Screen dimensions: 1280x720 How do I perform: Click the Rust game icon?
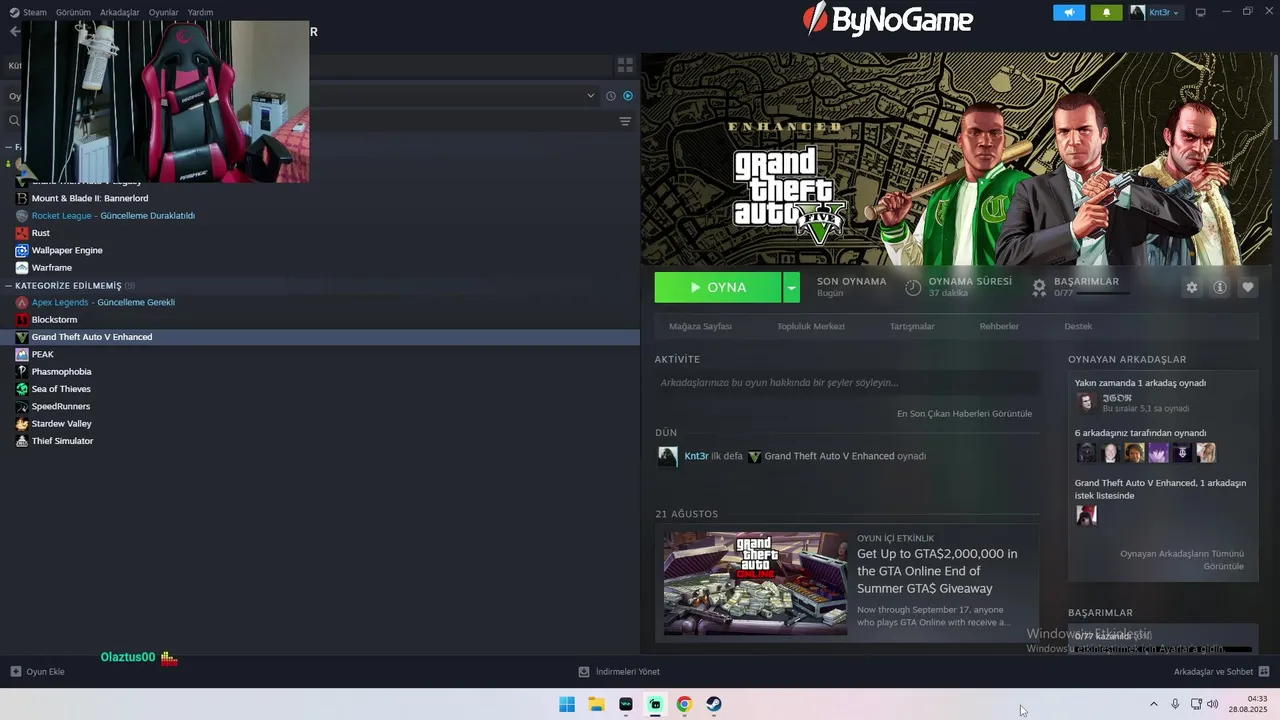[x=22, y=233]
